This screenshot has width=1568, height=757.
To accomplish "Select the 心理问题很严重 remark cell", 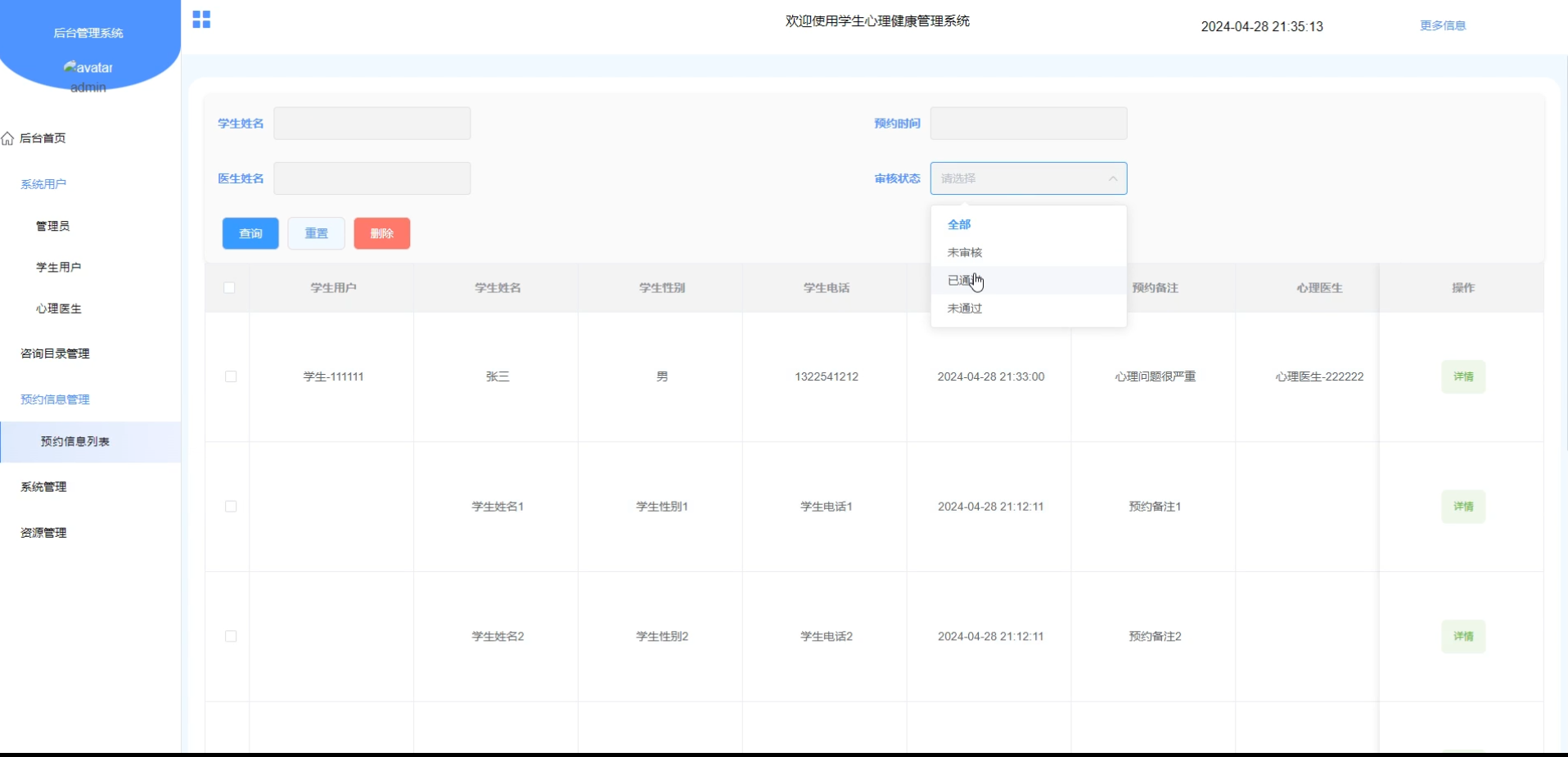I will 1155,376.
